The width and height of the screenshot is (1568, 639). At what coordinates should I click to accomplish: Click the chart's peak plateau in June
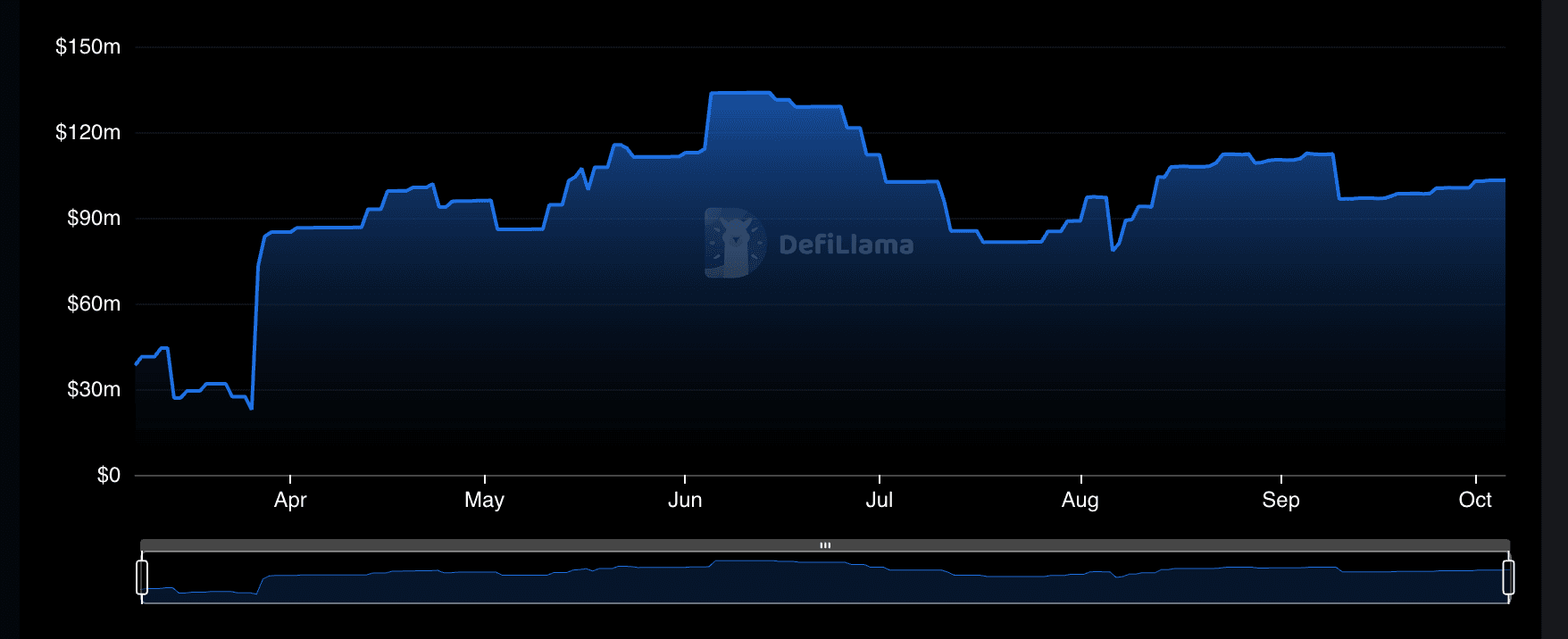click(x=740, y=93)
